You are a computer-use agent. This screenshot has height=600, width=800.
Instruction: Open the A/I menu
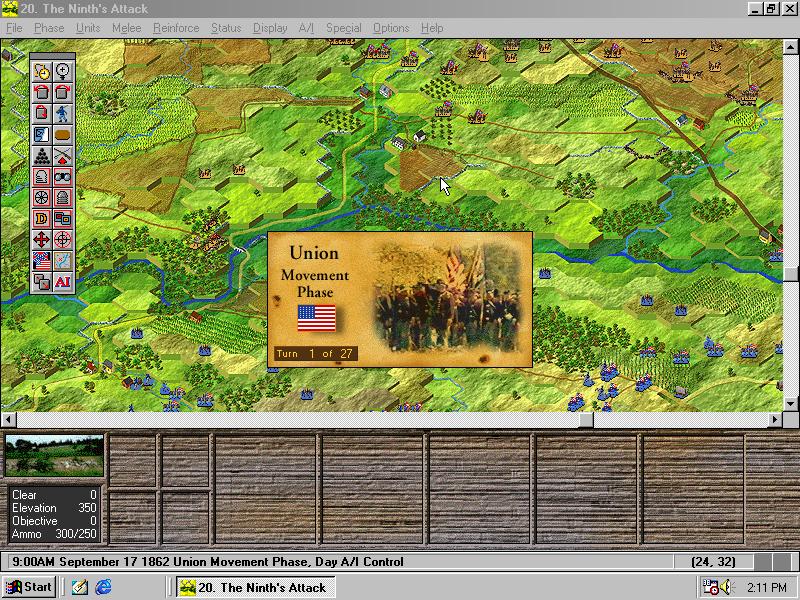[306, 28]
